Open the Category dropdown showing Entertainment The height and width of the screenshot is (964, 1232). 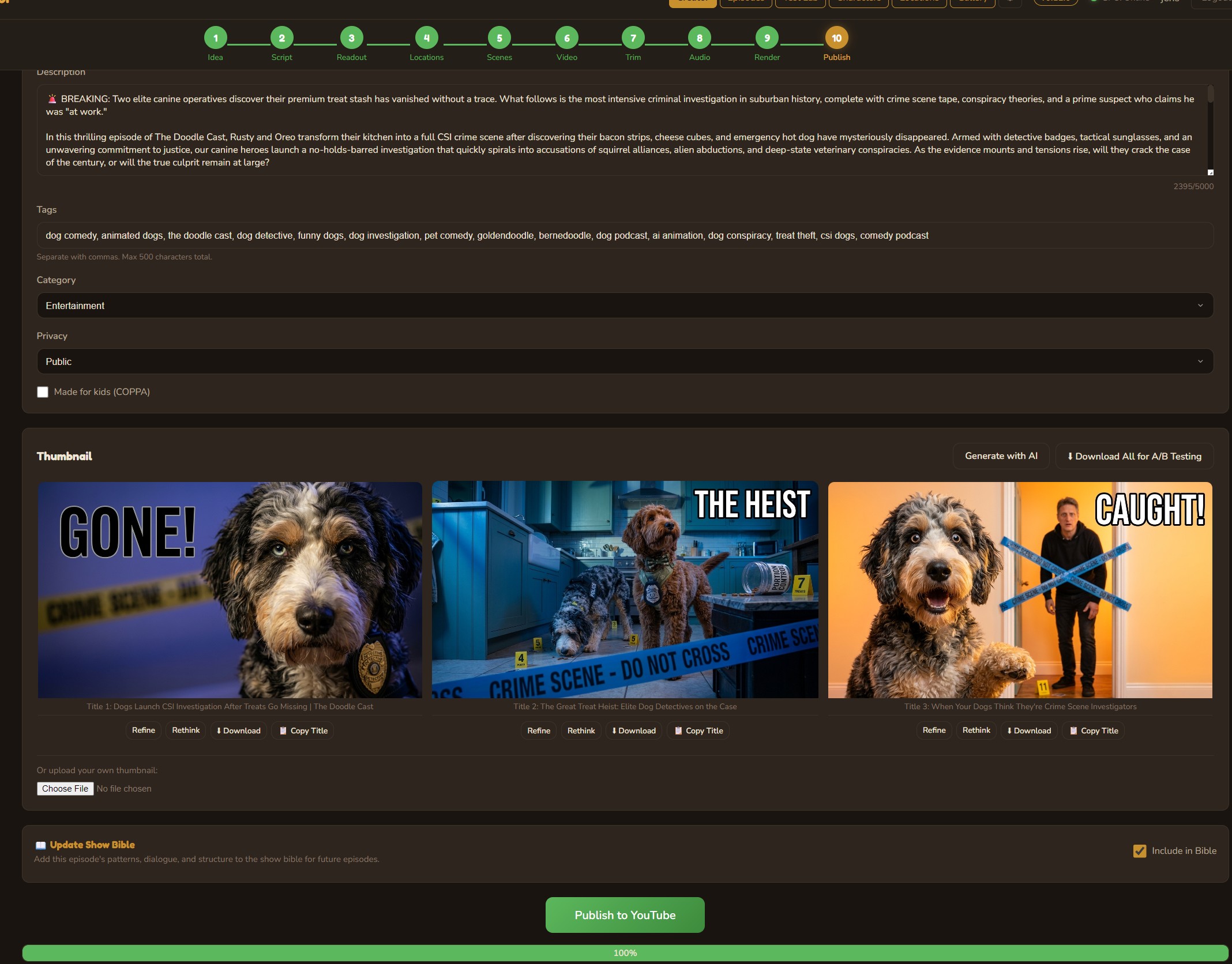click(x=625, y=305)
